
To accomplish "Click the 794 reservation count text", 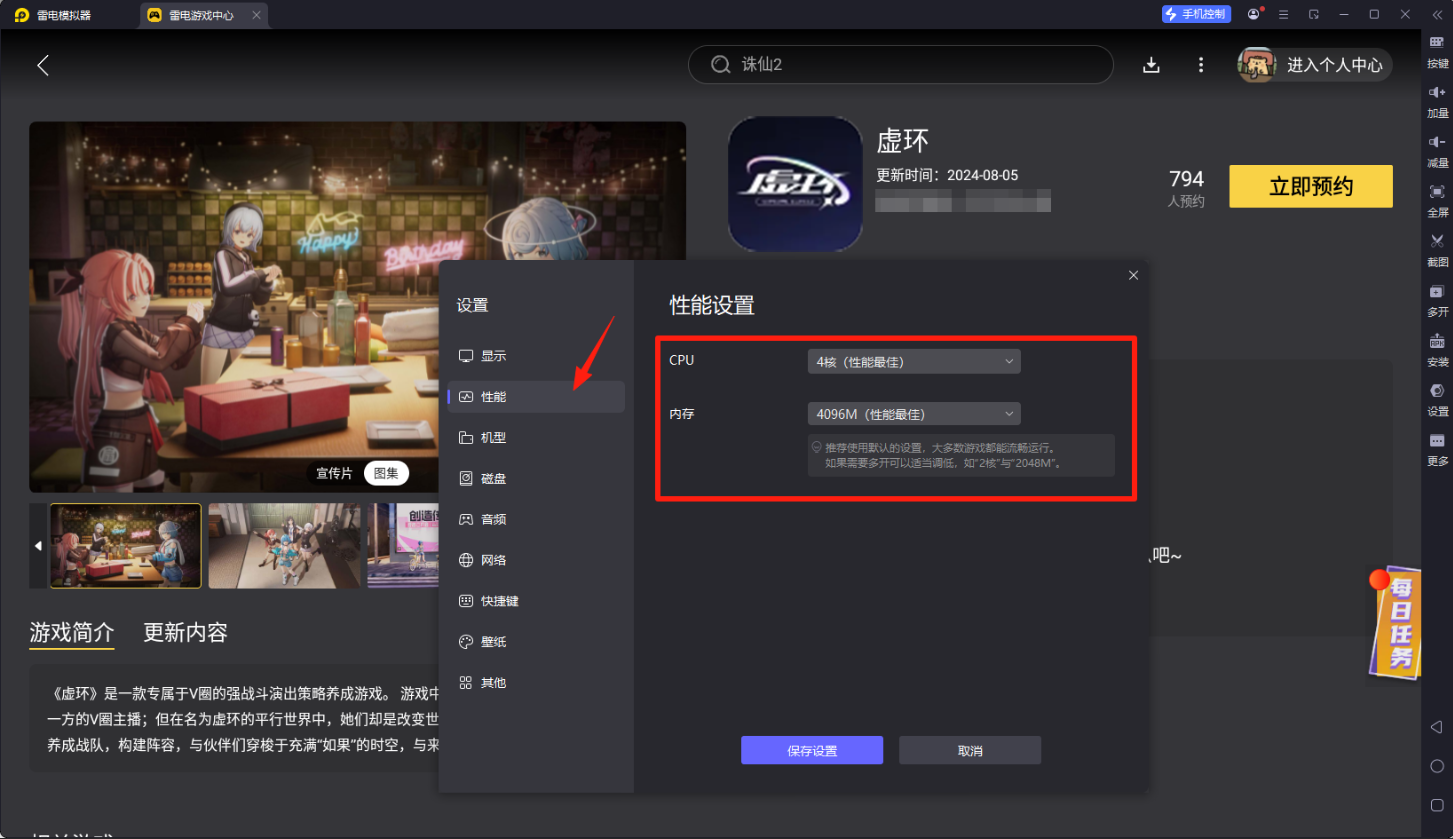I will point(1186,179).
